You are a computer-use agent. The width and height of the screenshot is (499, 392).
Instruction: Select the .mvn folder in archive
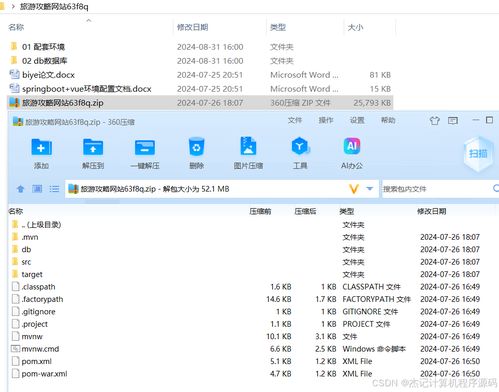pyautogui.click(x=30, y=237)
